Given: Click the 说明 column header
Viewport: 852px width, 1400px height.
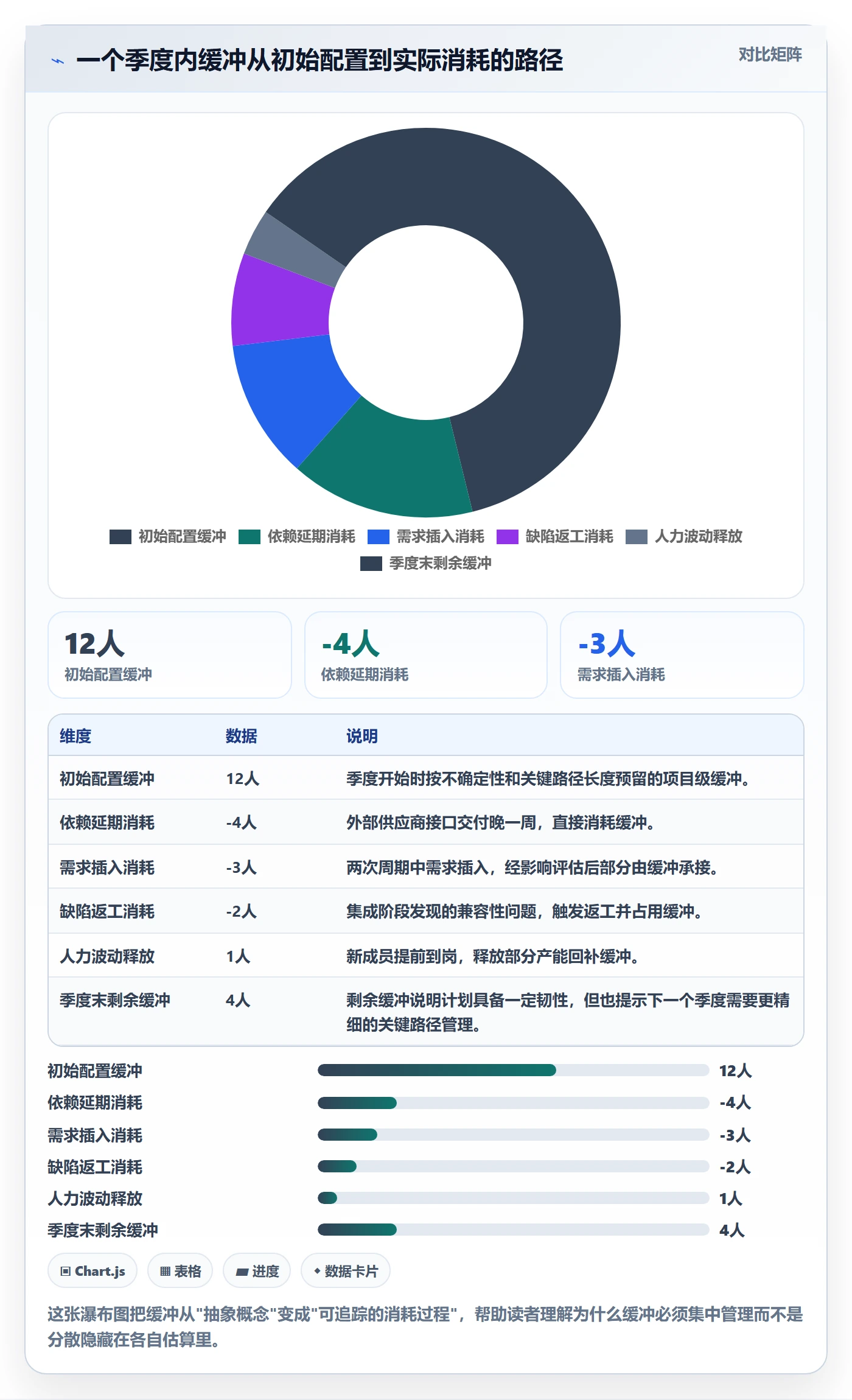Looking at the screenshot, I should click(362, 736).
